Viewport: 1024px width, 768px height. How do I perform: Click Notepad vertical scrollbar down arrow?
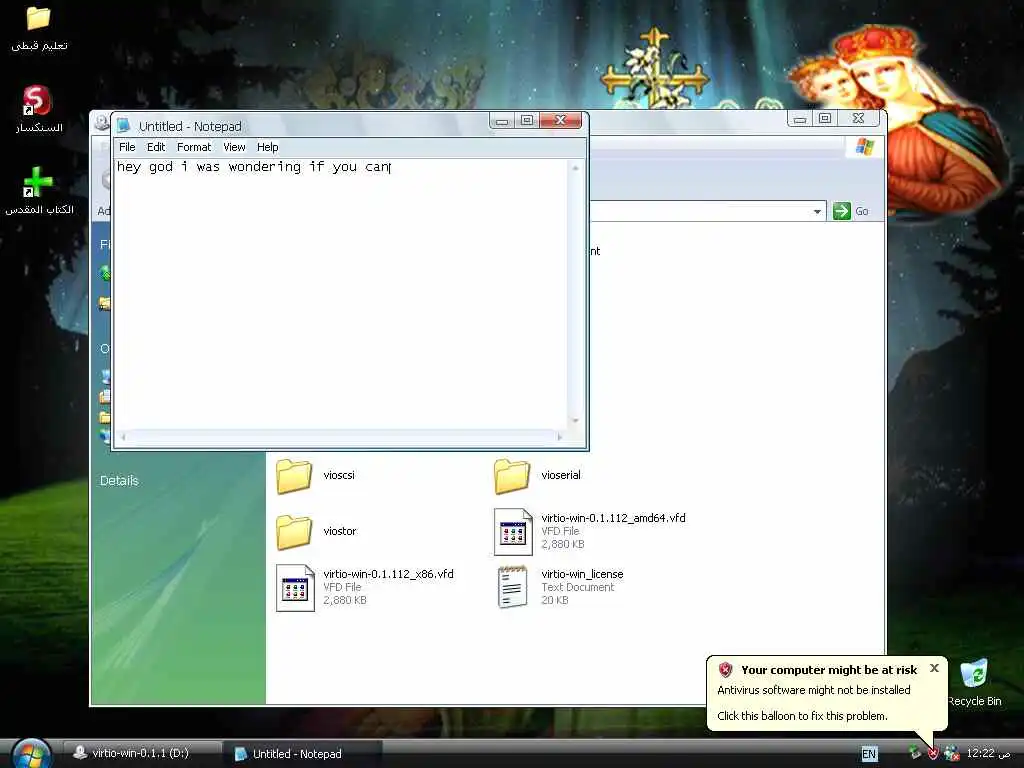click(575, 421)
